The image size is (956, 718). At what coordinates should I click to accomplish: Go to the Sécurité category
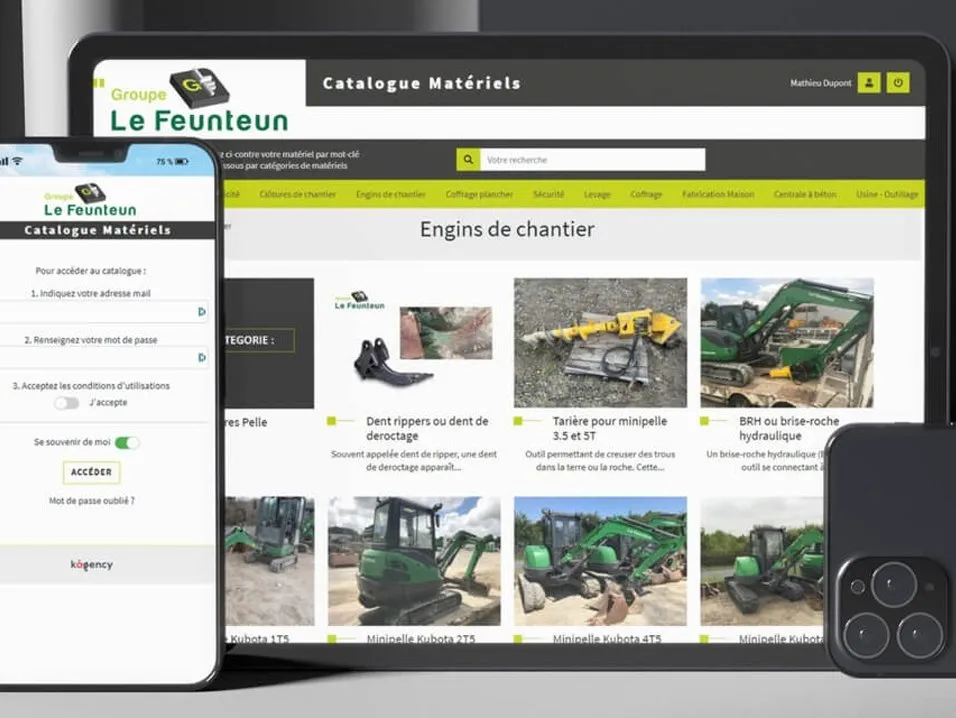coord(548,194)
